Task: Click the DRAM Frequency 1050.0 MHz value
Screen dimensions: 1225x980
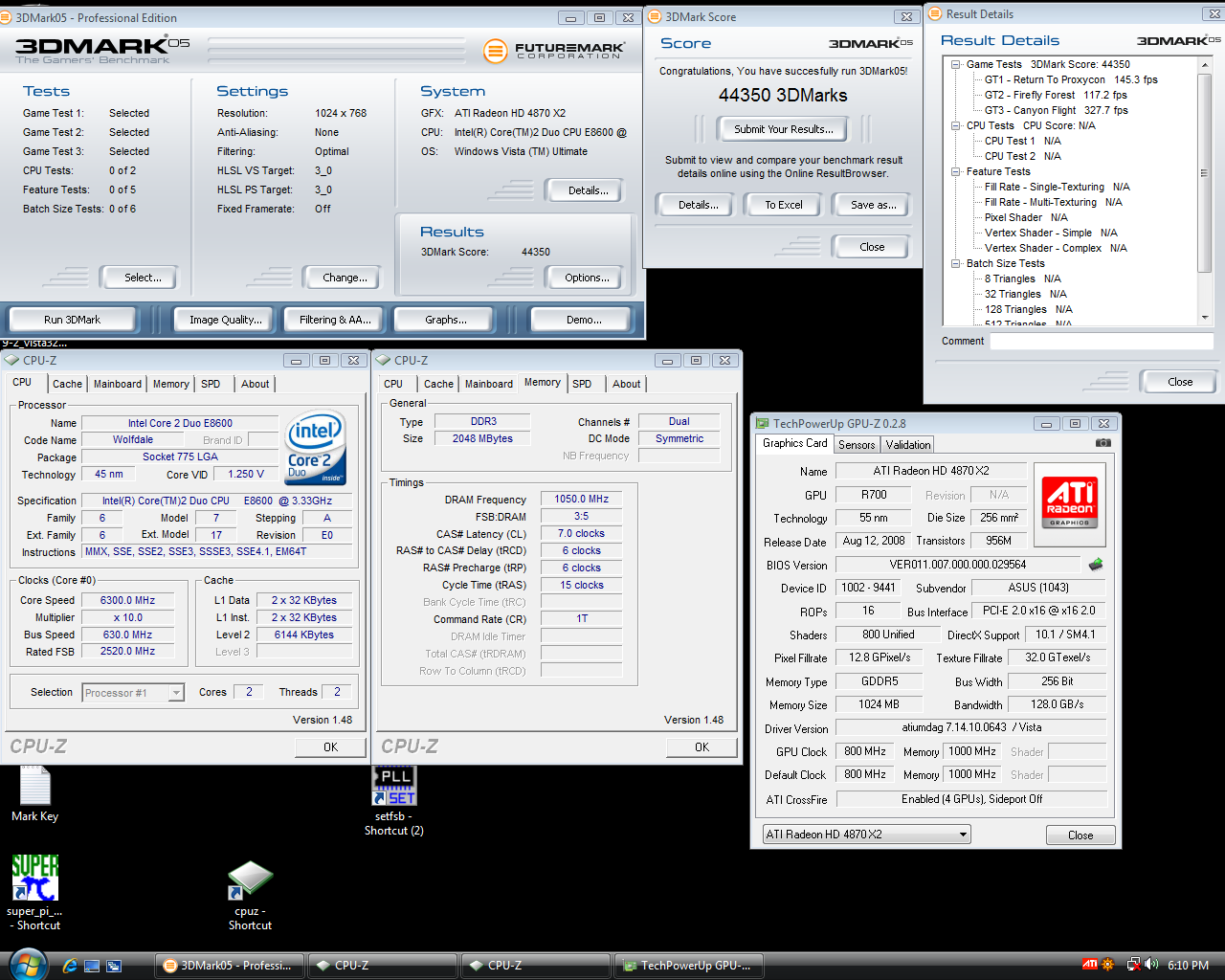Action: (x=582, y=499)
